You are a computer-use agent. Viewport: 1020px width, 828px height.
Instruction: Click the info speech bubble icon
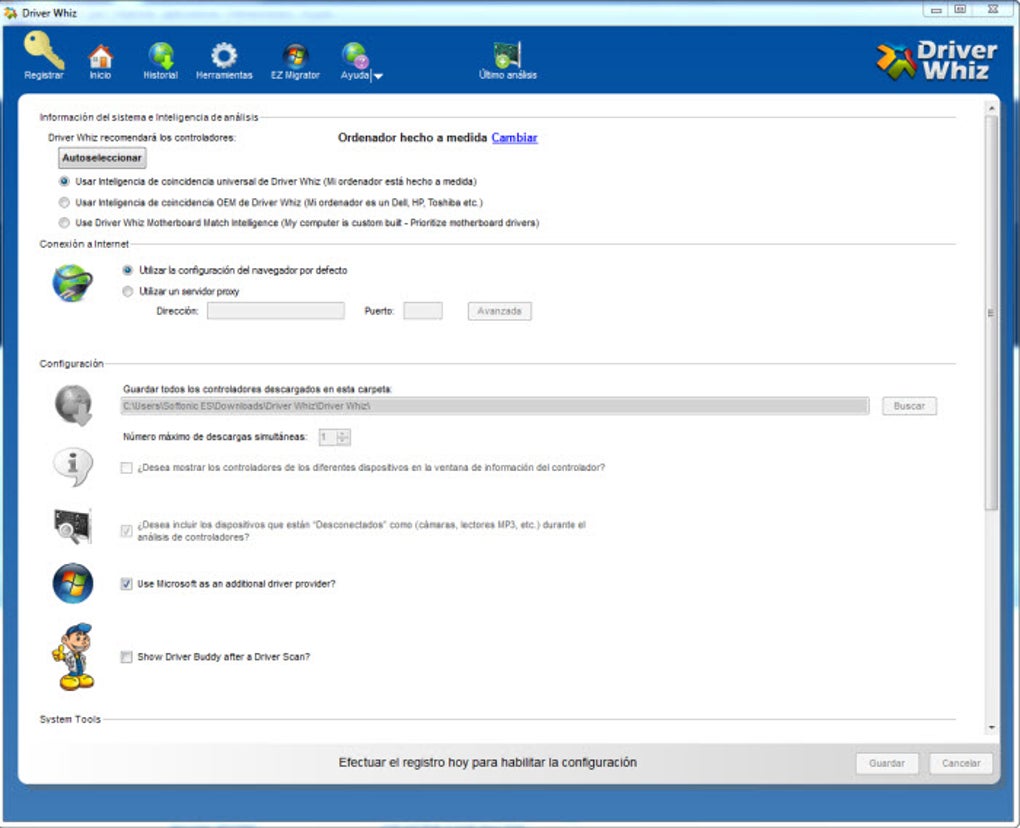pos(73,467)
